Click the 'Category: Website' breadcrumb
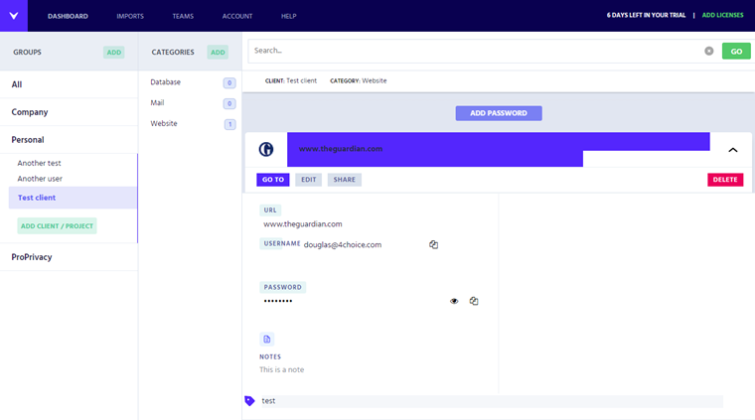The height and width of the screenshot is (420, 755). (x=358, y=81)
